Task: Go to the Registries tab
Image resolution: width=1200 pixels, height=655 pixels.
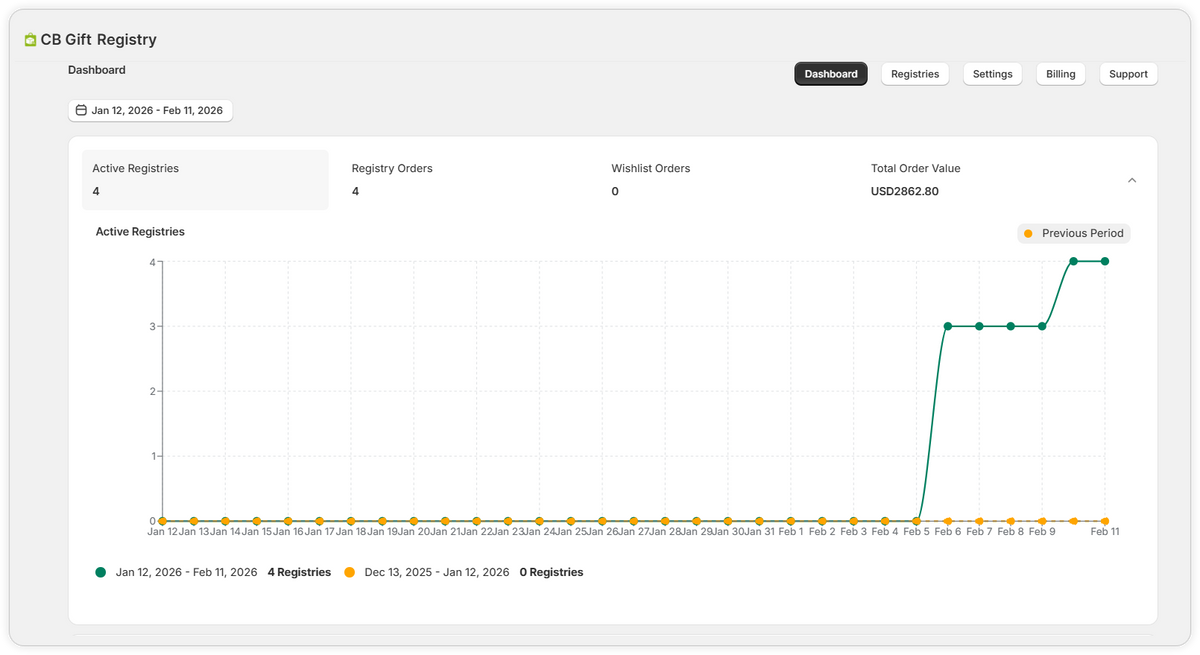Action: (915, 74)
